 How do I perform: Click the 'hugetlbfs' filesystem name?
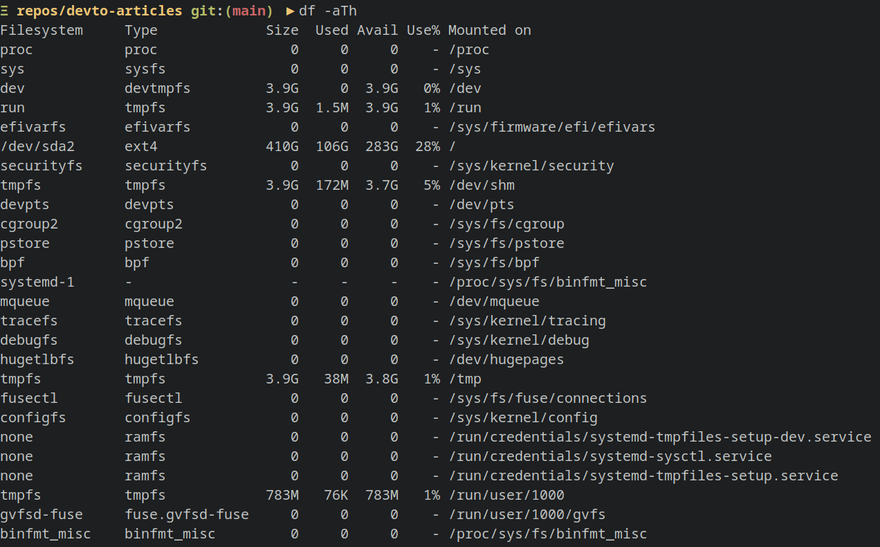click(x=37, y=359)
